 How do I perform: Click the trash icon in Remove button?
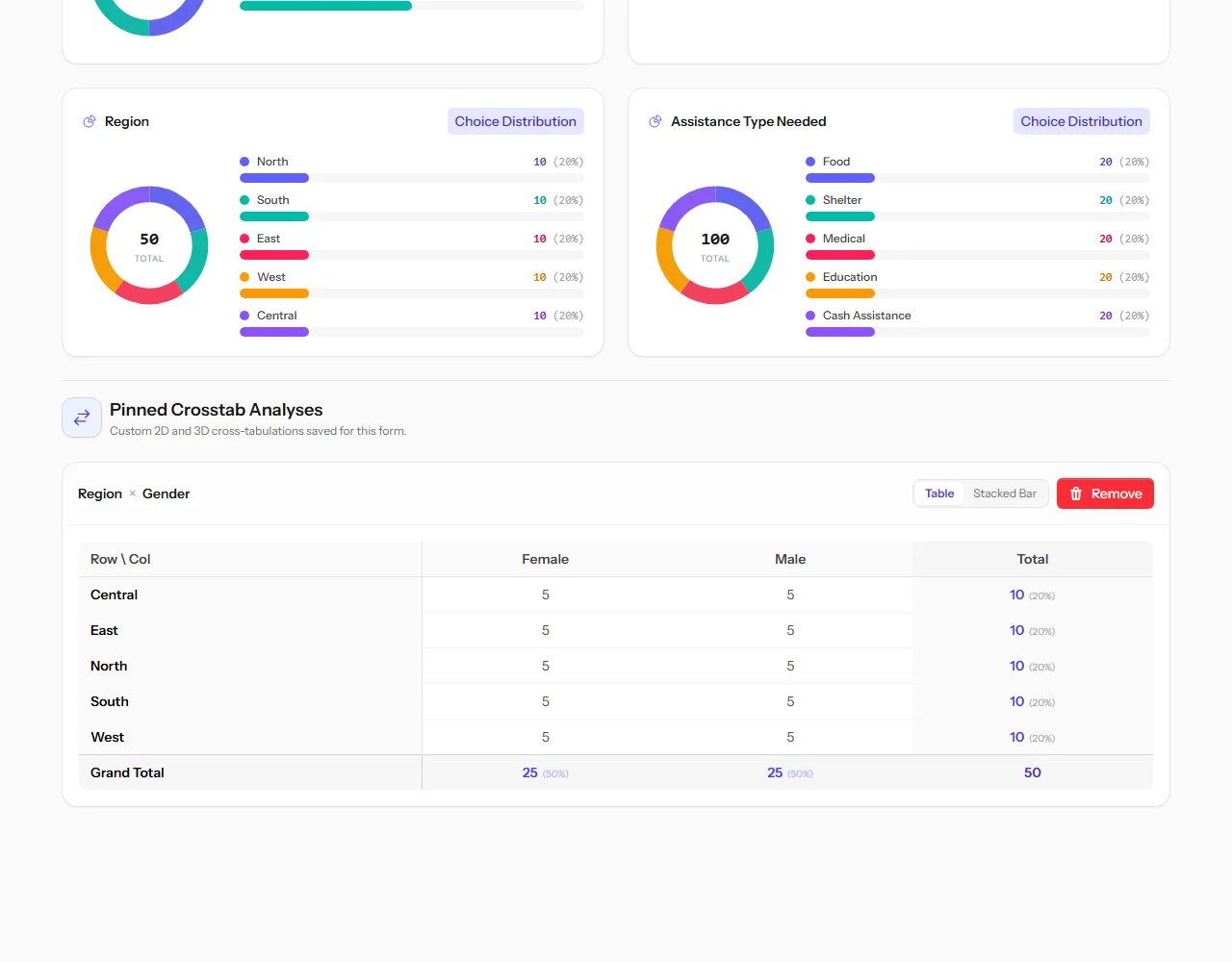[1076, 494]
